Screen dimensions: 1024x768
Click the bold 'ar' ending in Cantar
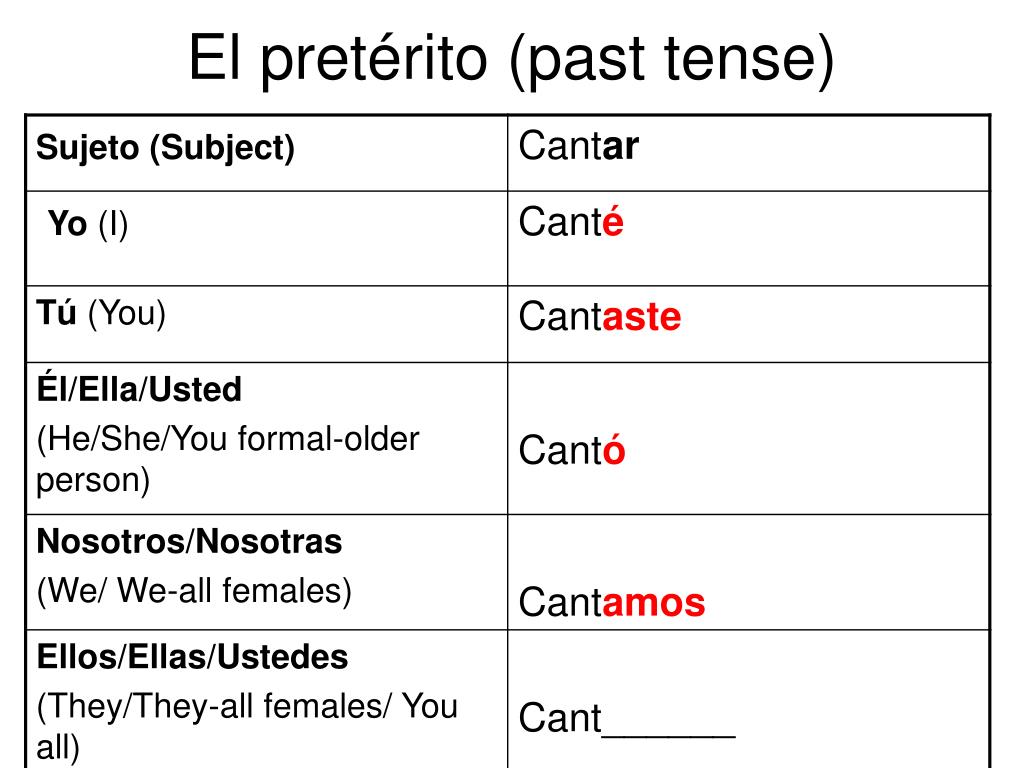pos(620,146)
